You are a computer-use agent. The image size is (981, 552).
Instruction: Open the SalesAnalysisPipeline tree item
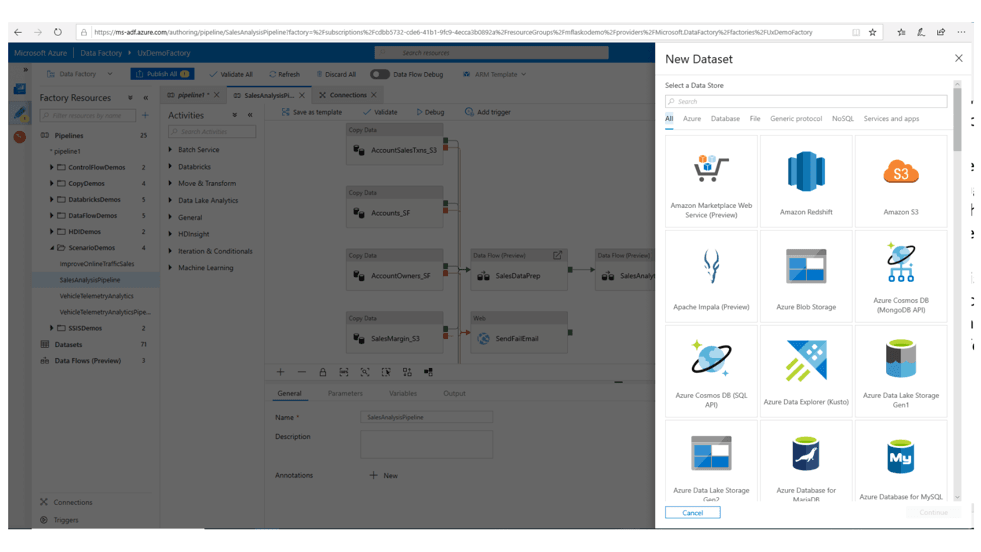point(89,280)
